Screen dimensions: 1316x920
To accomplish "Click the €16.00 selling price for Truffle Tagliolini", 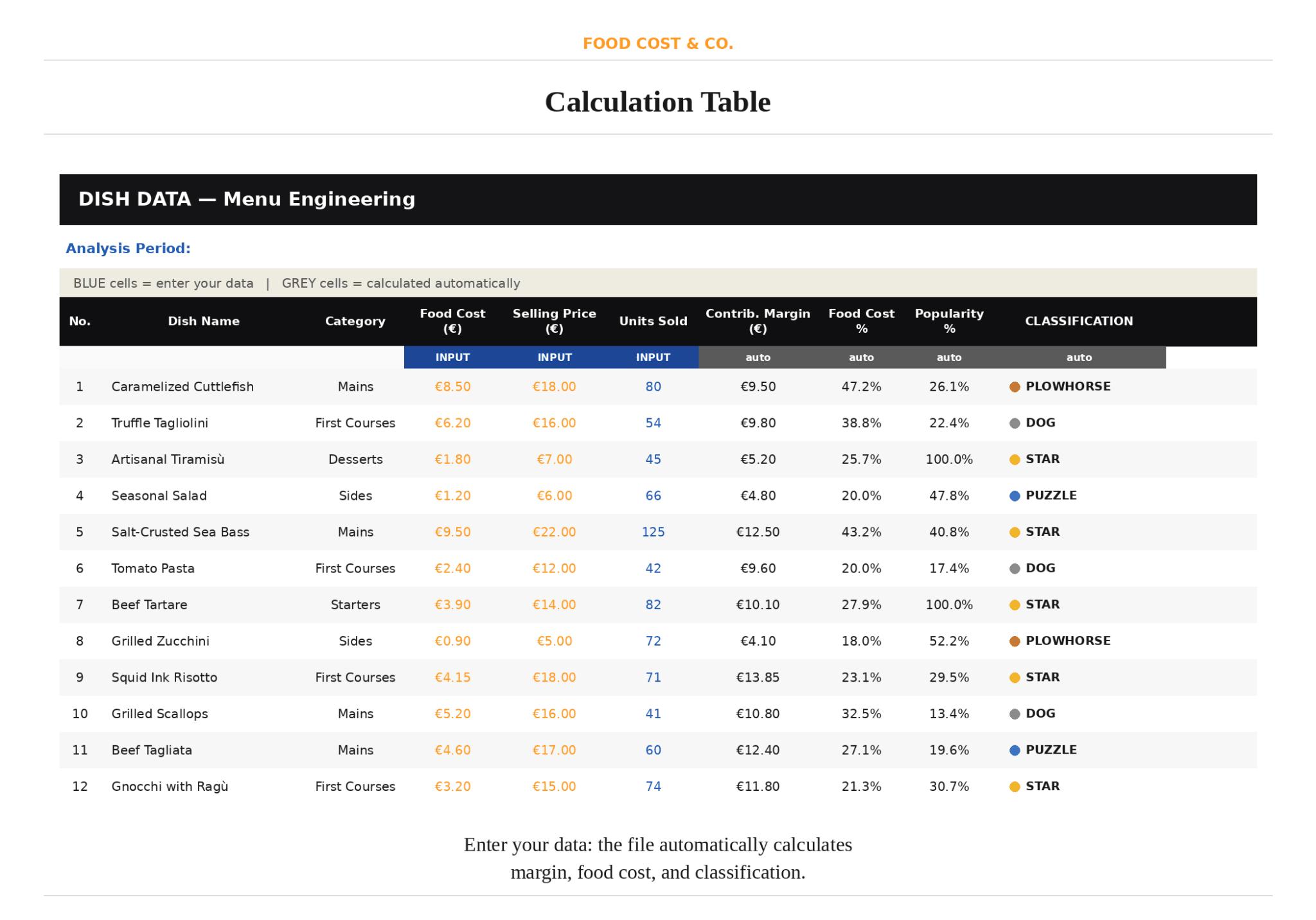I will click(554, 423).
